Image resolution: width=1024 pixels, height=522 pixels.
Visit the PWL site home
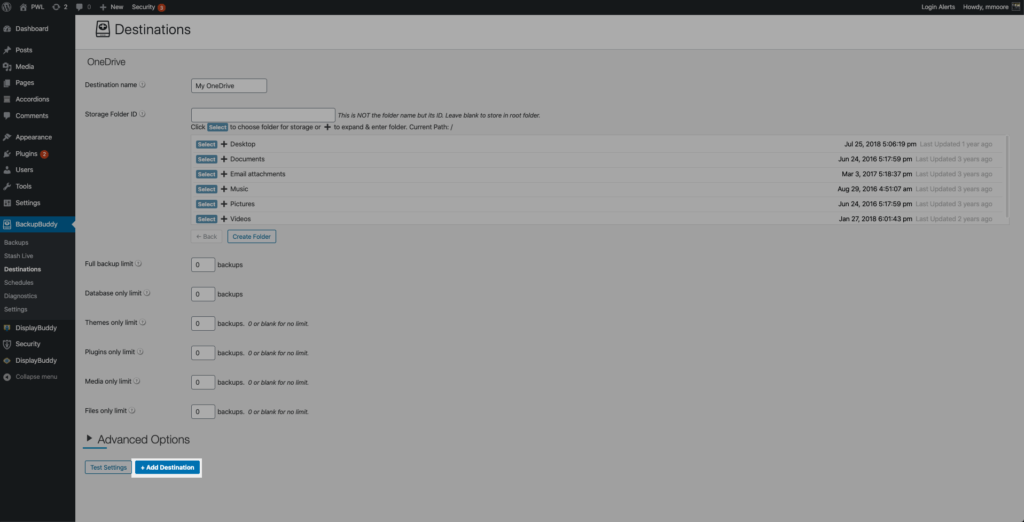coord(32,7)
